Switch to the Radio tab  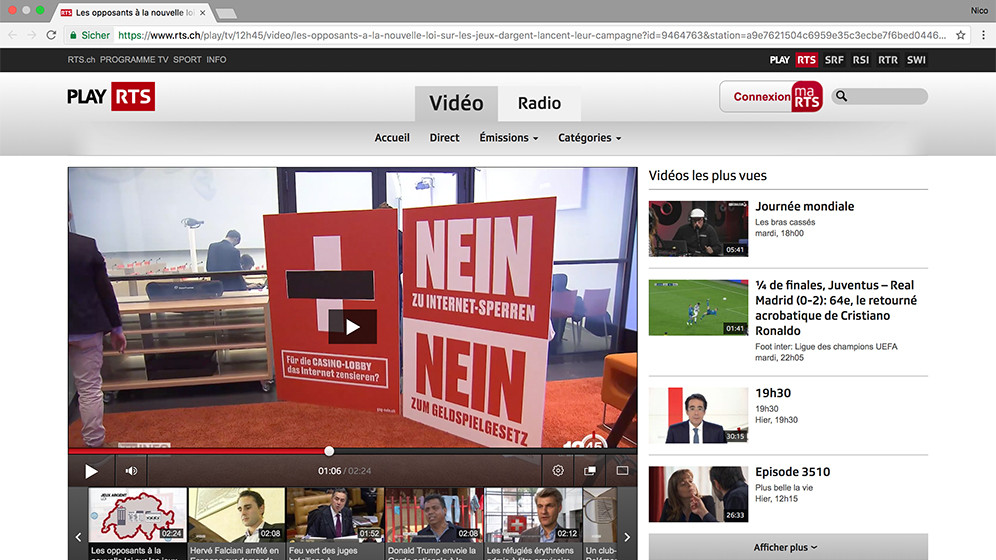(539, 103)
